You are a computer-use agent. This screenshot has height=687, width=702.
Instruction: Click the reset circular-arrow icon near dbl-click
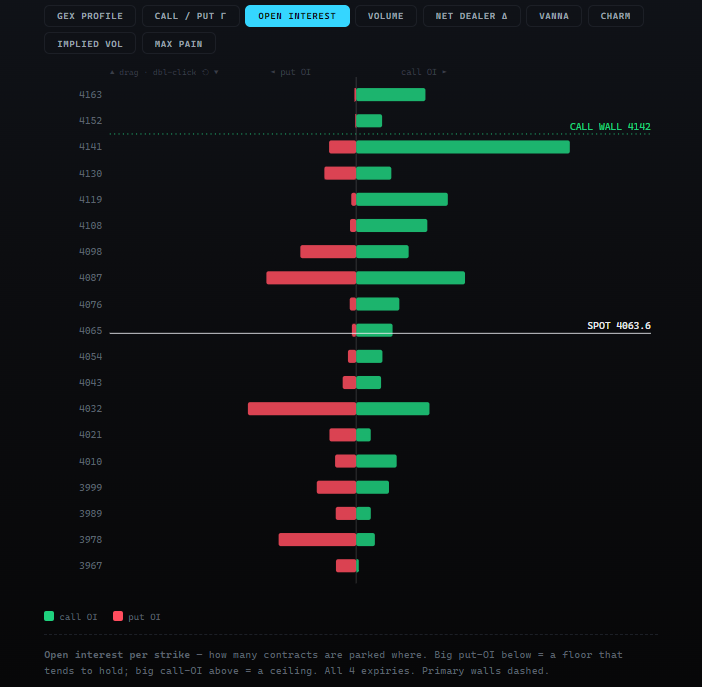[205, 72]
